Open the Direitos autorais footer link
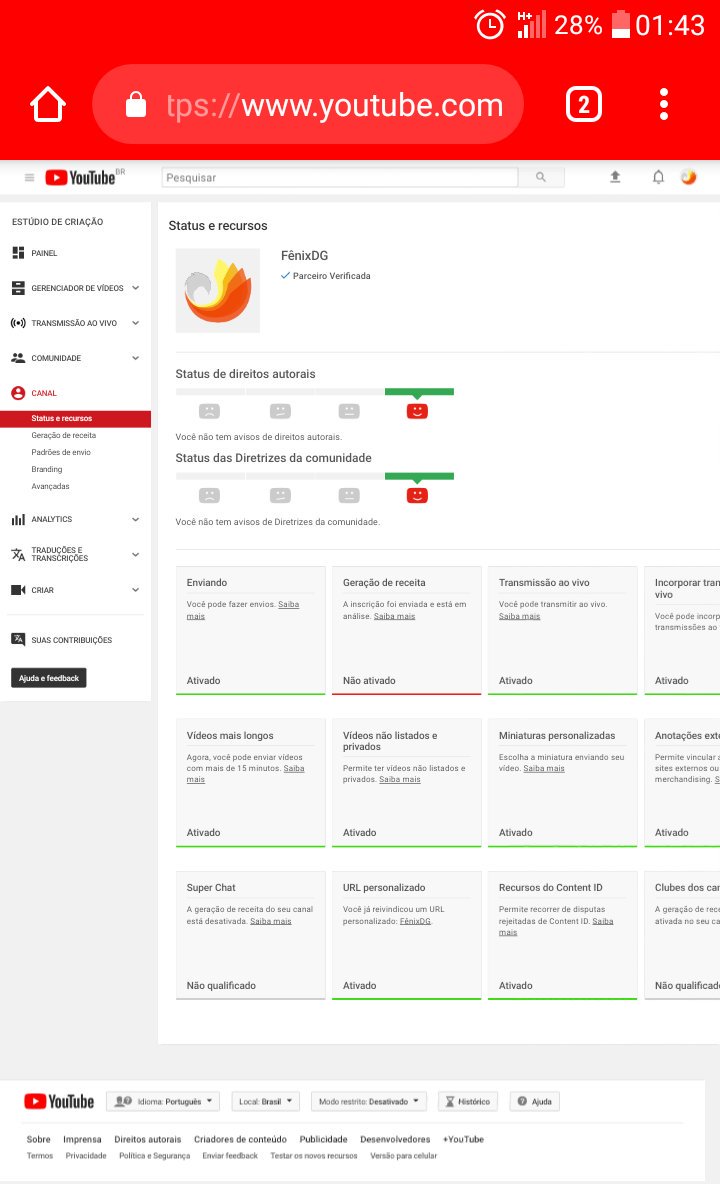 [x=148, y=1139]
